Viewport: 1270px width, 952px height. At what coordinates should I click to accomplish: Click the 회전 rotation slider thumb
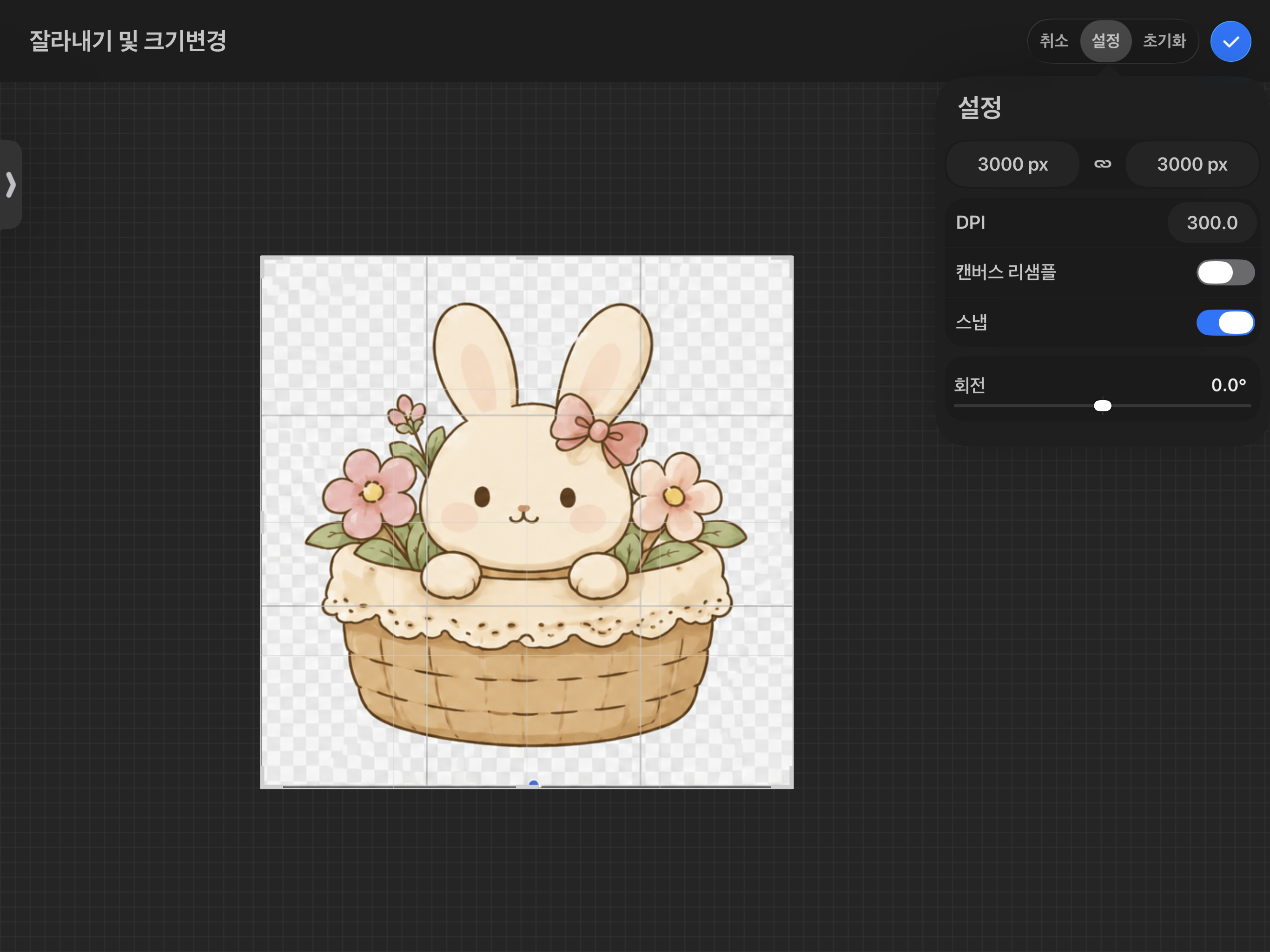pos(1102,406)
